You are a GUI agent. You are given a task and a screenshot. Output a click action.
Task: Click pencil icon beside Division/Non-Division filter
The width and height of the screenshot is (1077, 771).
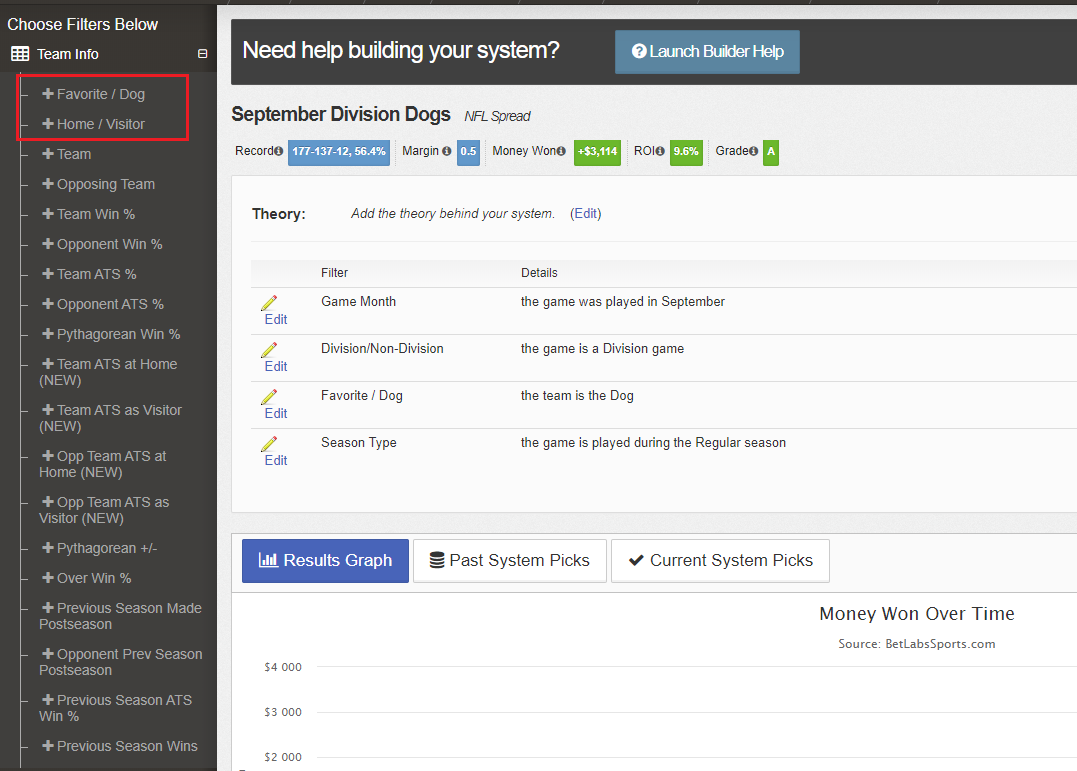click(x=268, y=349)
